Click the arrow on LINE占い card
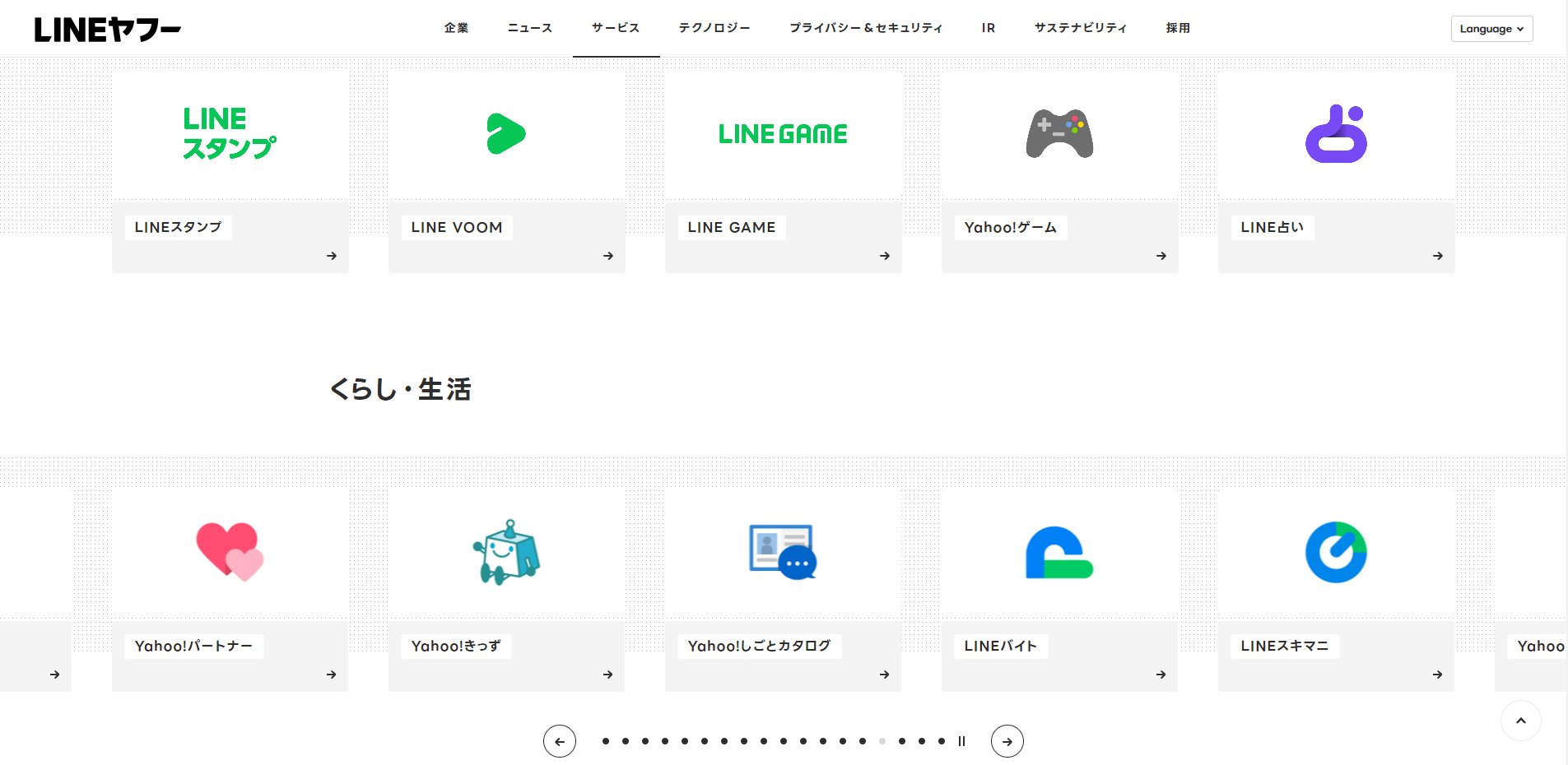Image resolution: width=1568 pixels, height=765 pixels. pos(1438,256)
